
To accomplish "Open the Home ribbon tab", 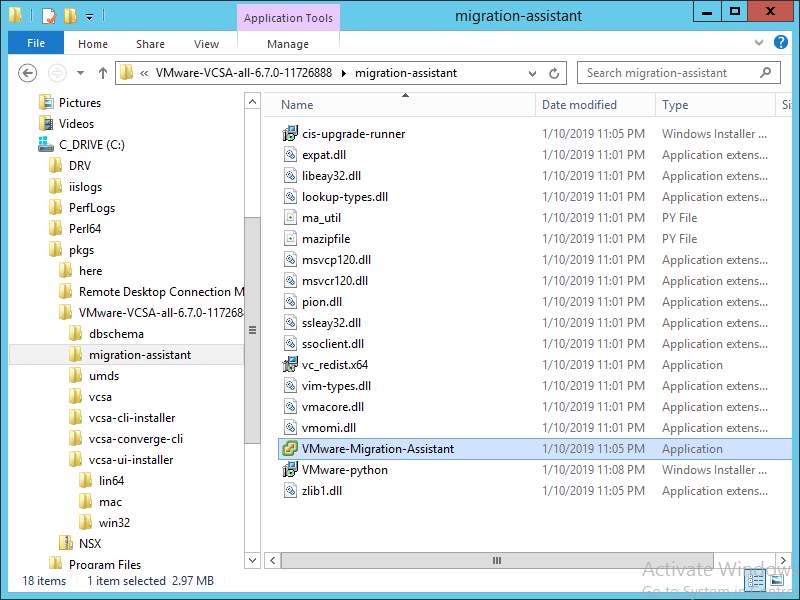I will pyautogui.click(x=93, y=44).
